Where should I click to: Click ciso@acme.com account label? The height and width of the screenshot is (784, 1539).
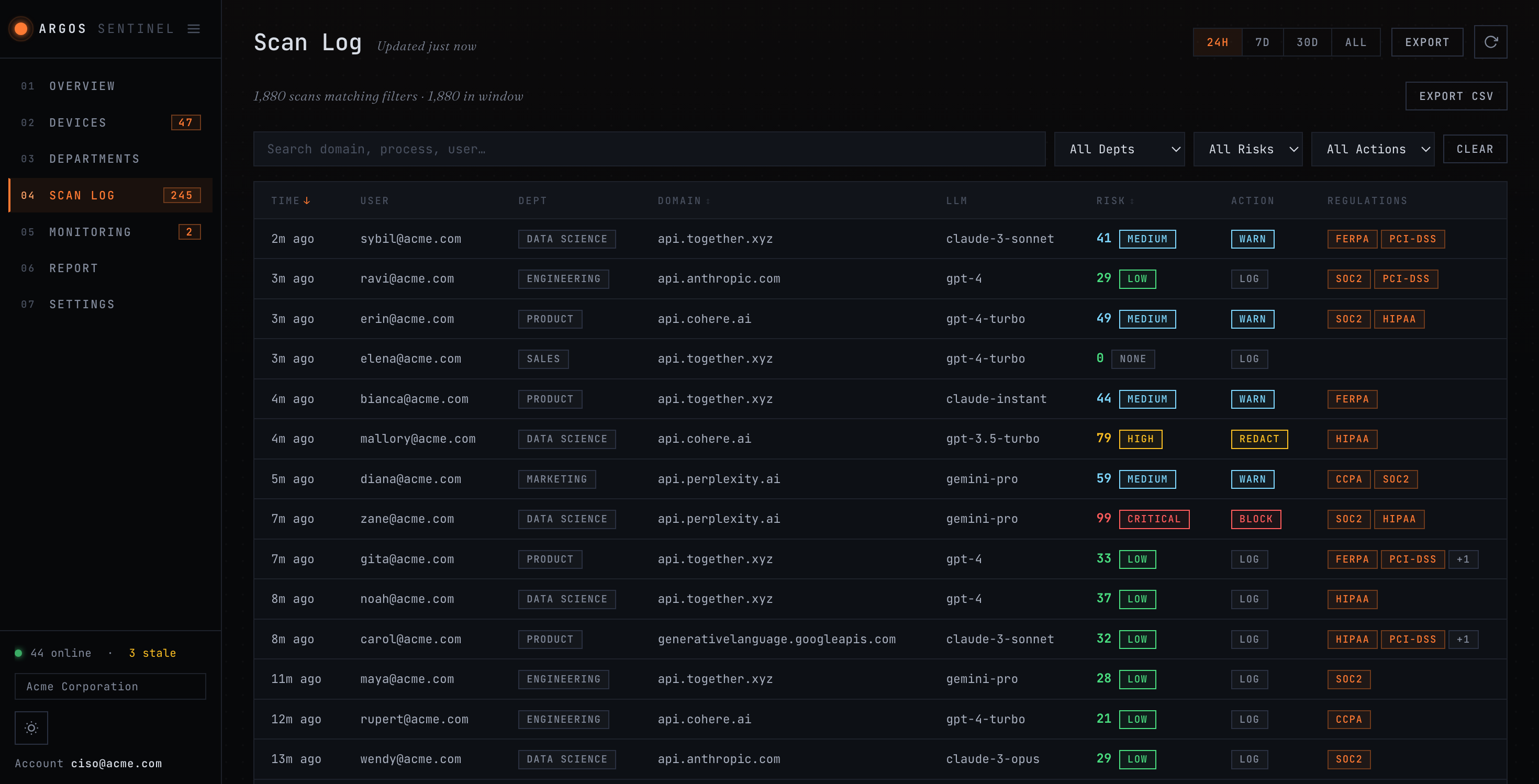tap(116, 763)
